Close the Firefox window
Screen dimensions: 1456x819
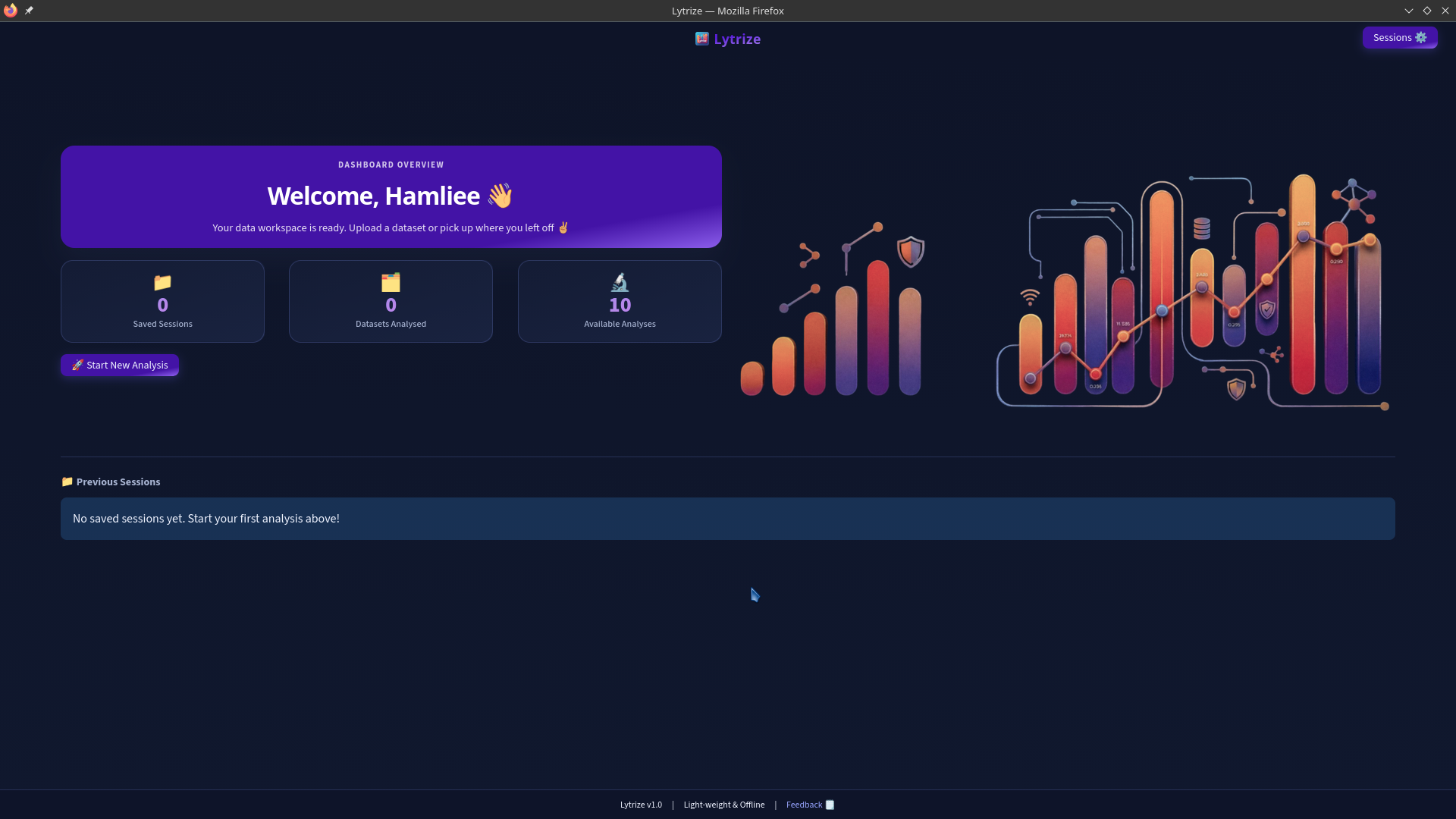(1445, 11)
